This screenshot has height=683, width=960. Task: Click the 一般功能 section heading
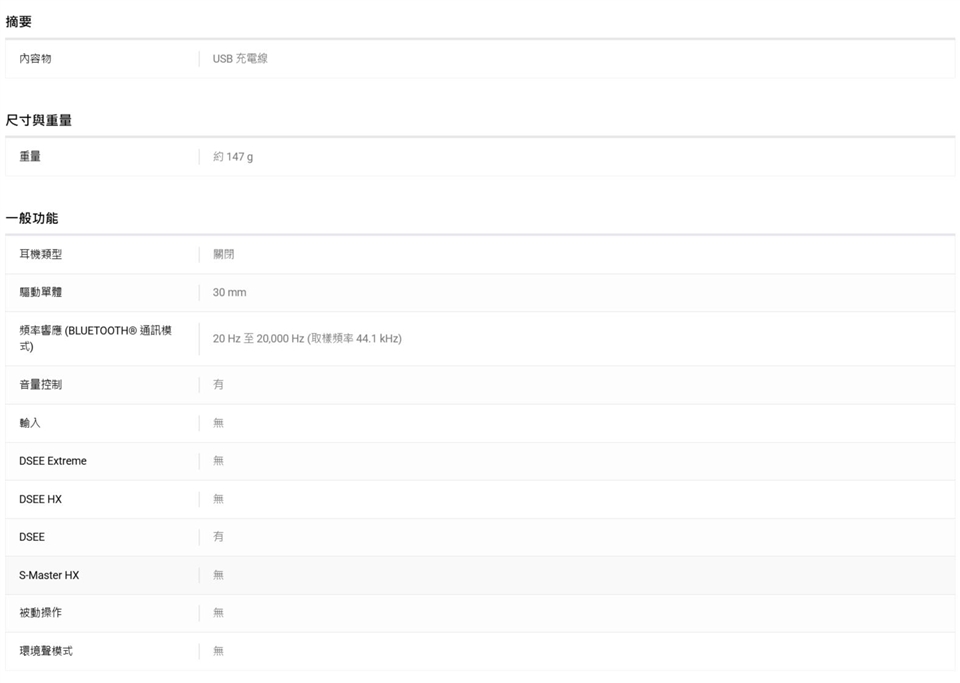pyautogui.click(x=32, y=218)
